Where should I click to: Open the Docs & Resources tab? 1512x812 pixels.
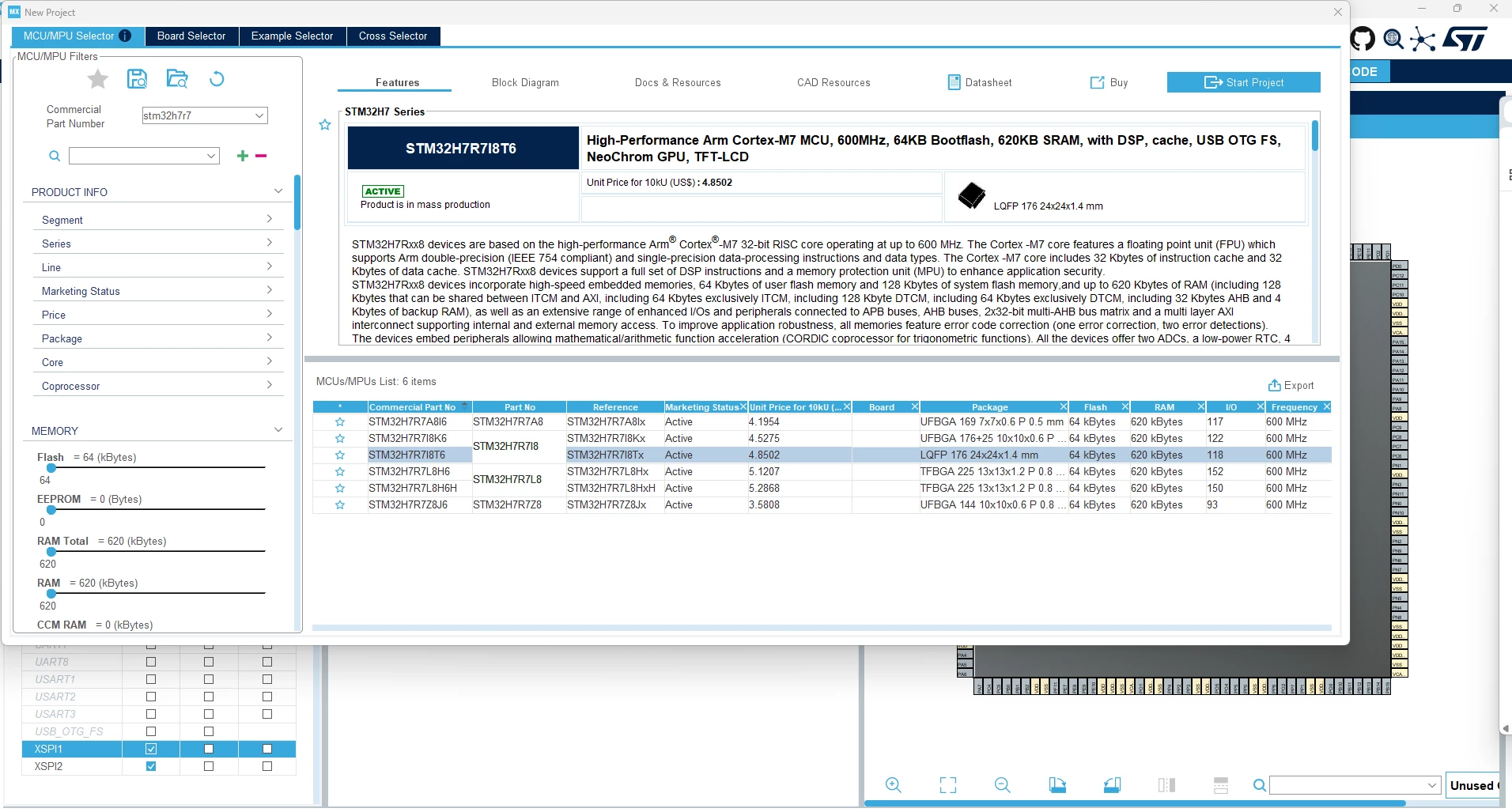coord(678,83)
